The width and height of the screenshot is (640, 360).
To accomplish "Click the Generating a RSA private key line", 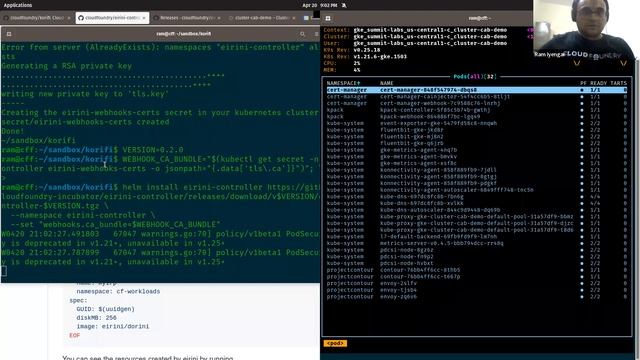I will 67,66.
